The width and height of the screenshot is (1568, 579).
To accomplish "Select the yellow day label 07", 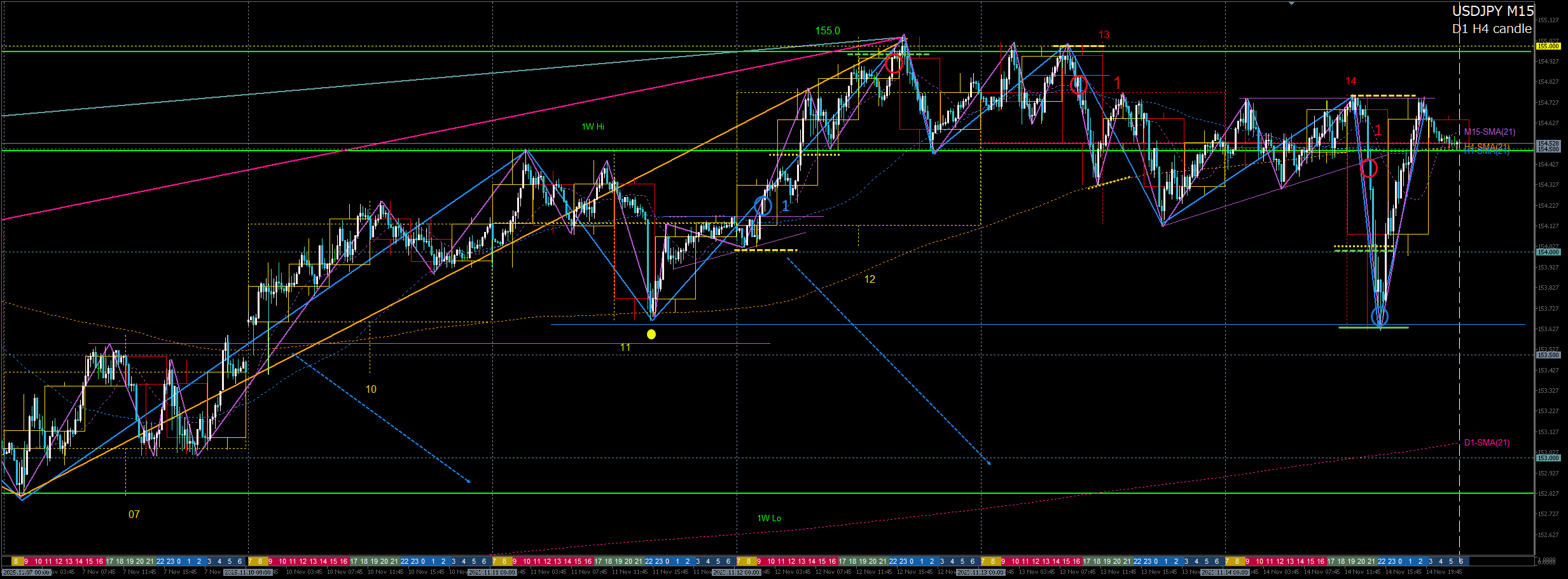I will (x=134, y=515).
